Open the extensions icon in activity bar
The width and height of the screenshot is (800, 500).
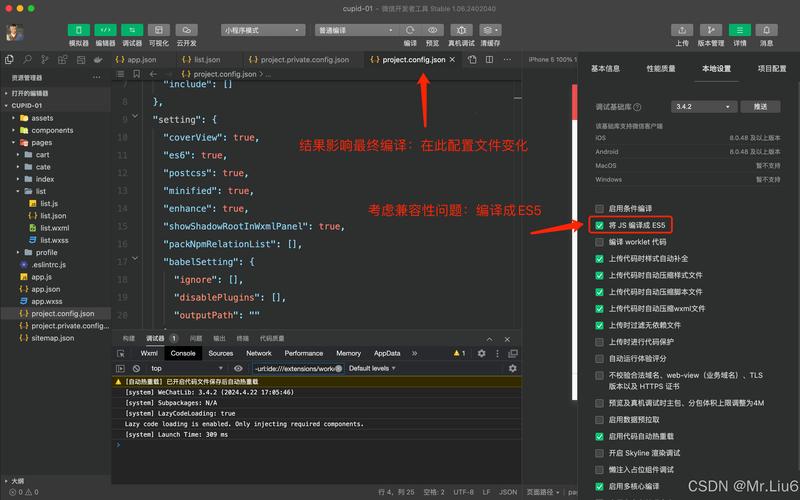[63, 60]
